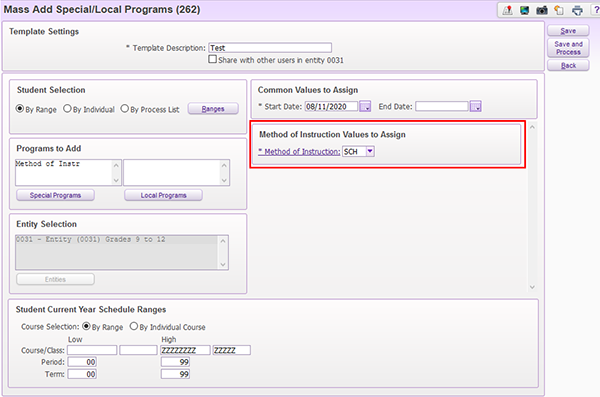The width and height of the screenshot is (600, 397).
Task: Click the Back button
Action: click(x=568, y=65)
